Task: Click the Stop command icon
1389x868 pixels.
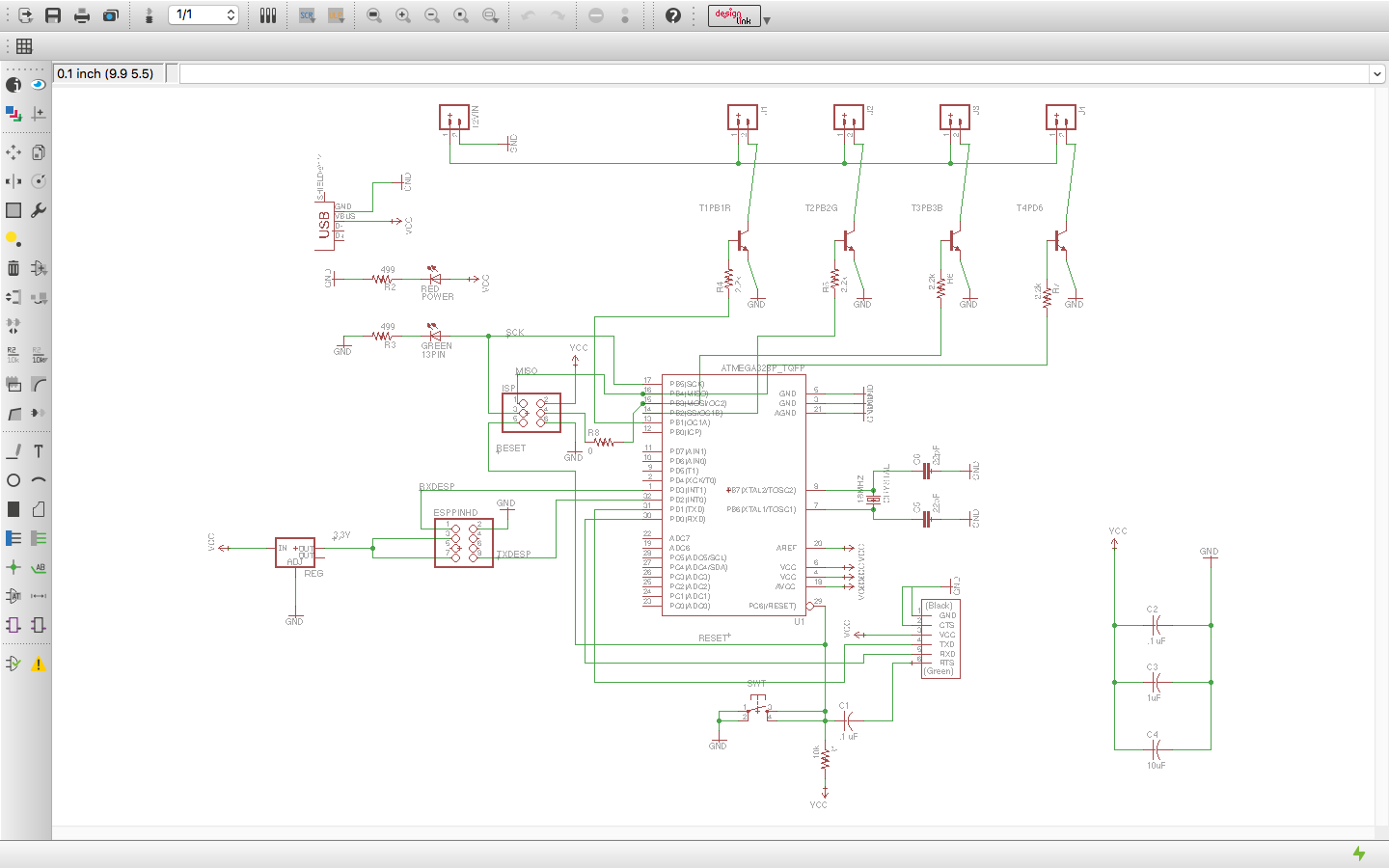Action: tap(596, 15)
